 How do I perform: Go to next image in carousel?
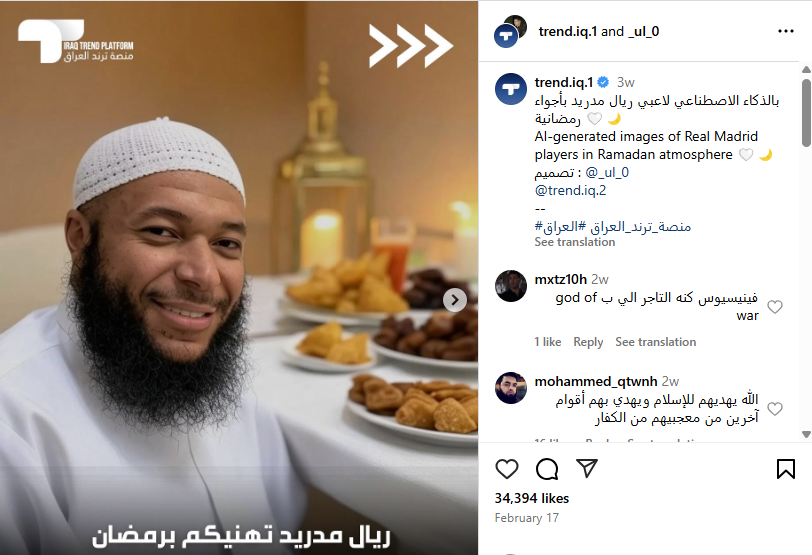455,300
